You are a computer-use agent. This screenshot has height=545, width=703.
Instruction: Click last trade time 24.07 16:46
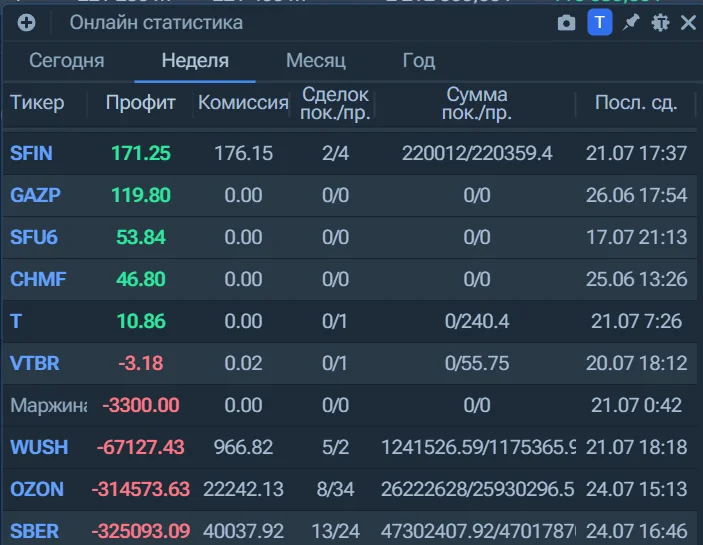click(x=636, y=531)
